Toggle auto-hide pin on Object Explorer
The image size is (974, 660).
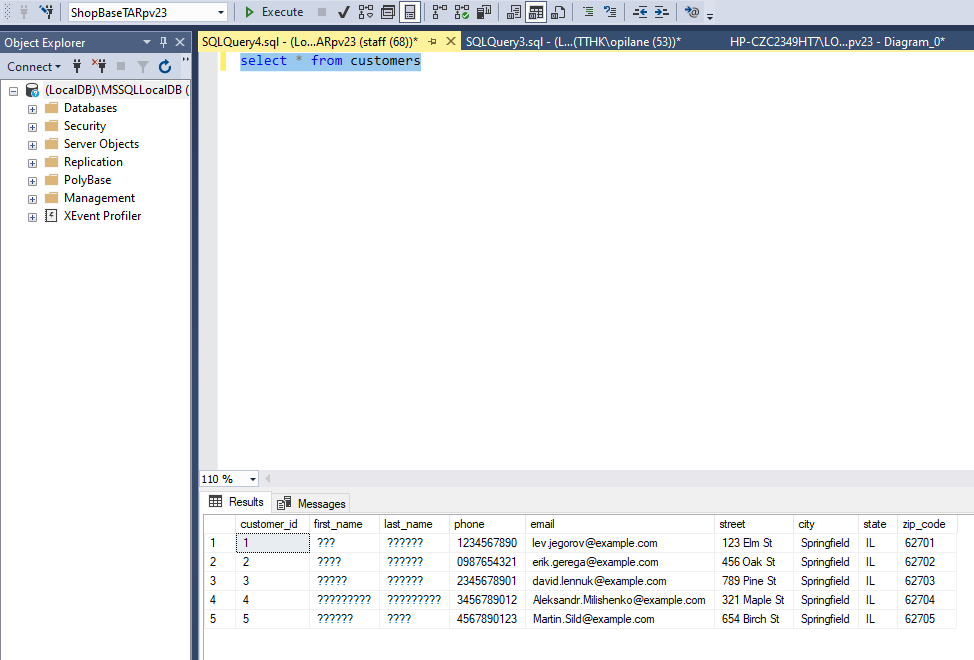[x=164, y=43]
